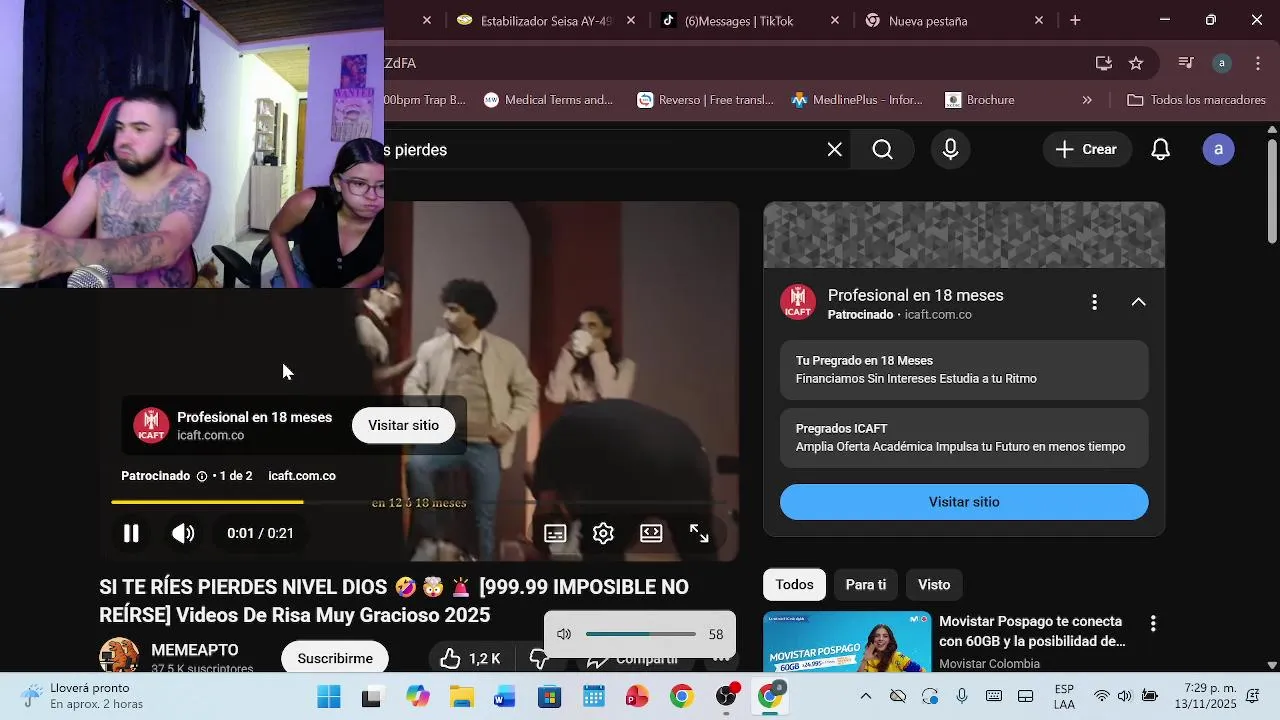This screenshot has width=1280, height=720.
Task: Click the YouTube search magnifier
Action: pos(882,150)
